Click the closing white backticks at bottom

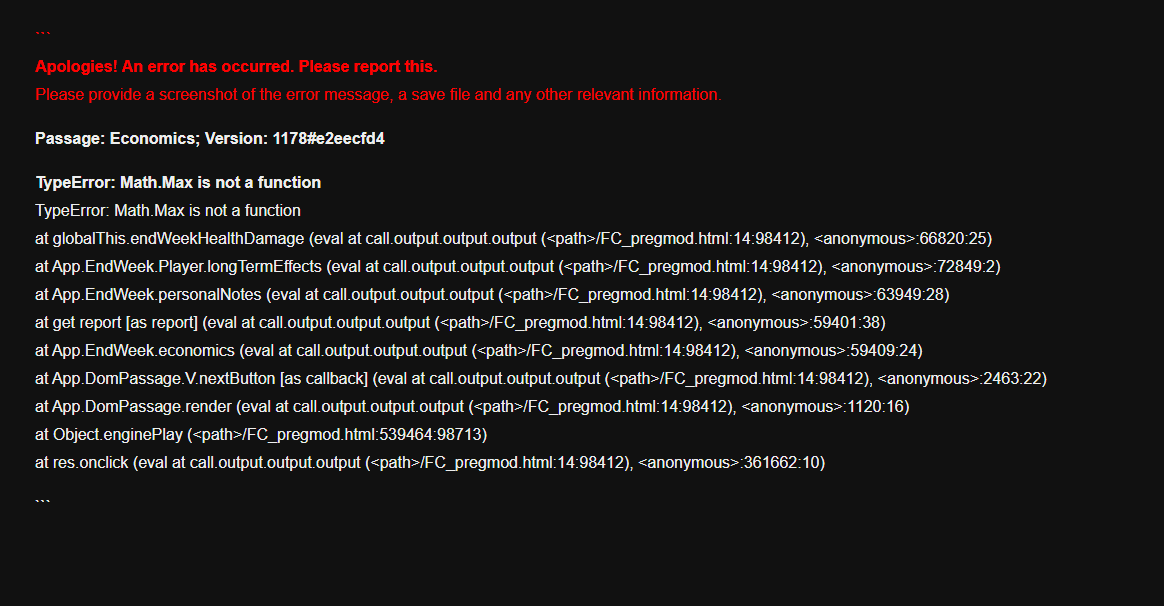click(x=42, y=500)
